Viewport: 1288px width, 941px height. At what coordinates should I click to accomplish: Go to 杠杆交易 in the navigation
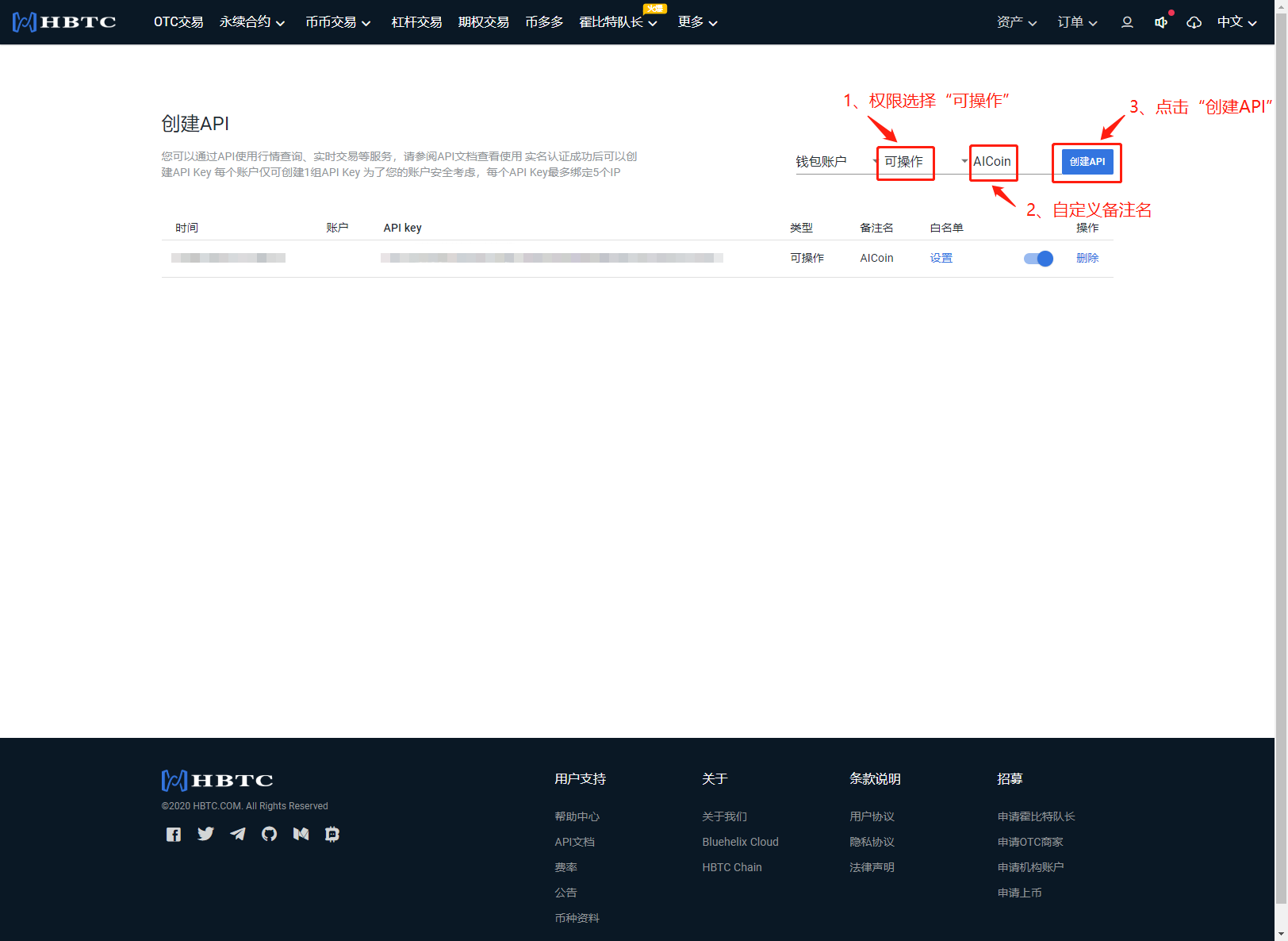click(x=416, y=22)
